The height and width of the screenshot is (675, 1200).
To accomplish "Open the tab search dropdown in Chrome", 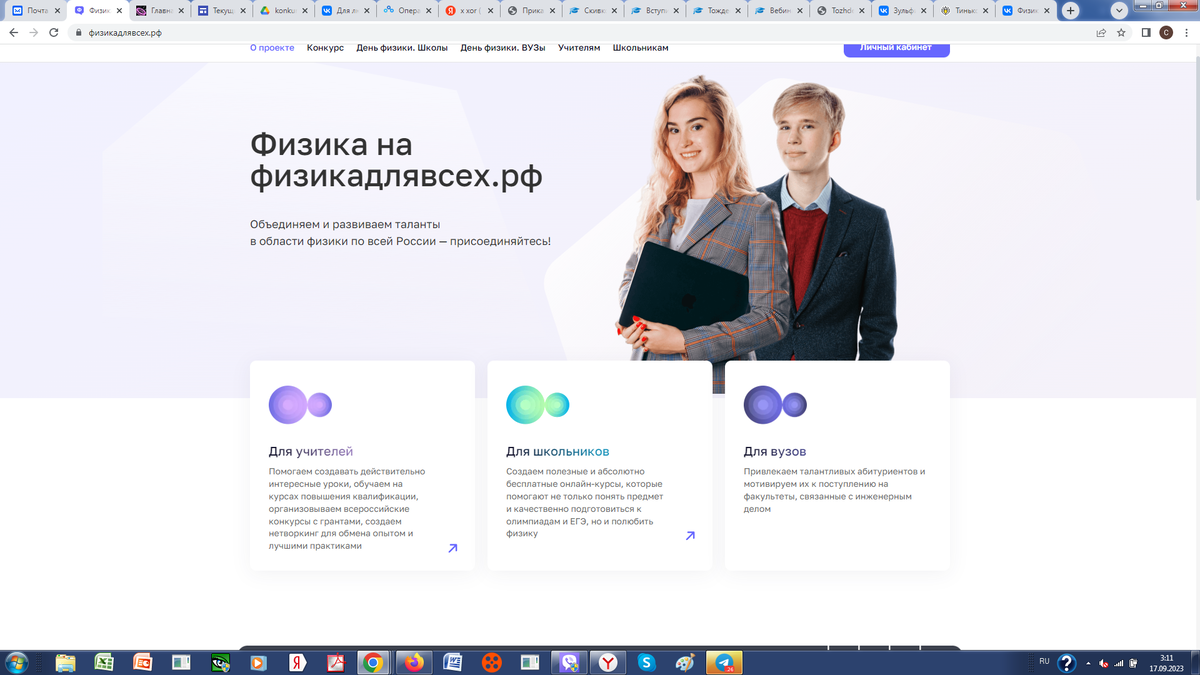I will click(1119, 10).
